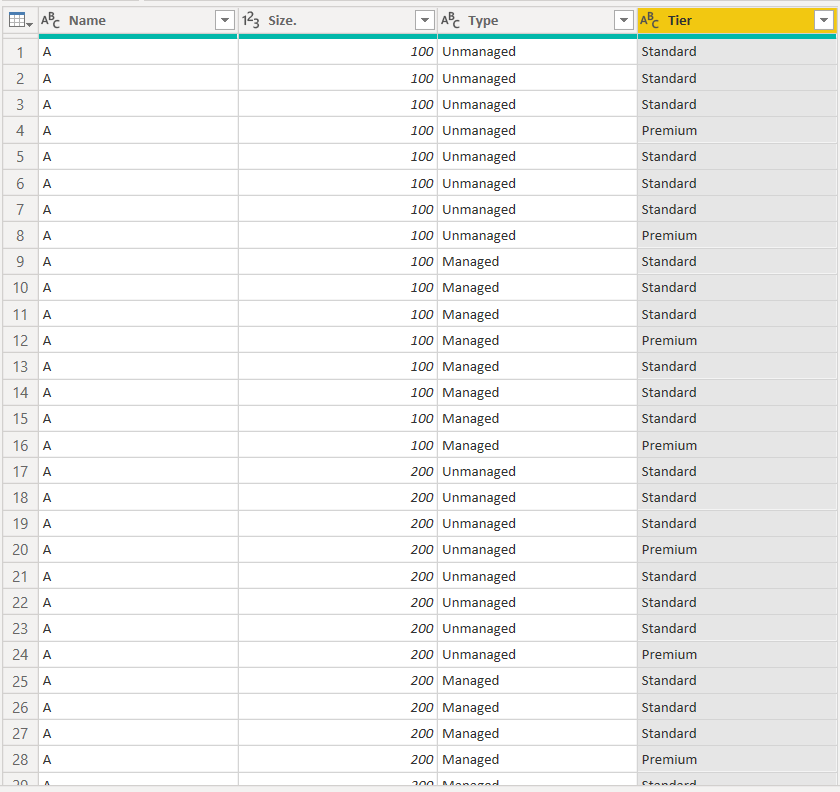
Task: Click size value 200 in row 22
Action: 422,603
